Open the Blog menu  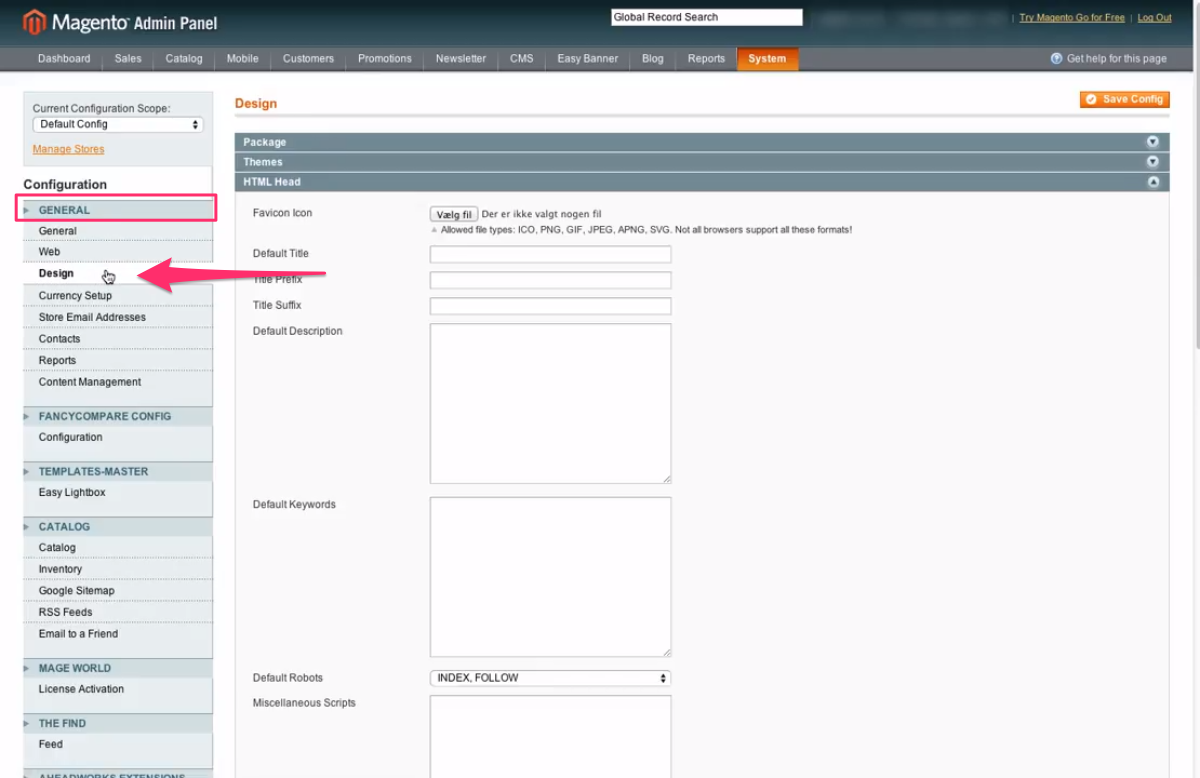[x=653, y=59]
